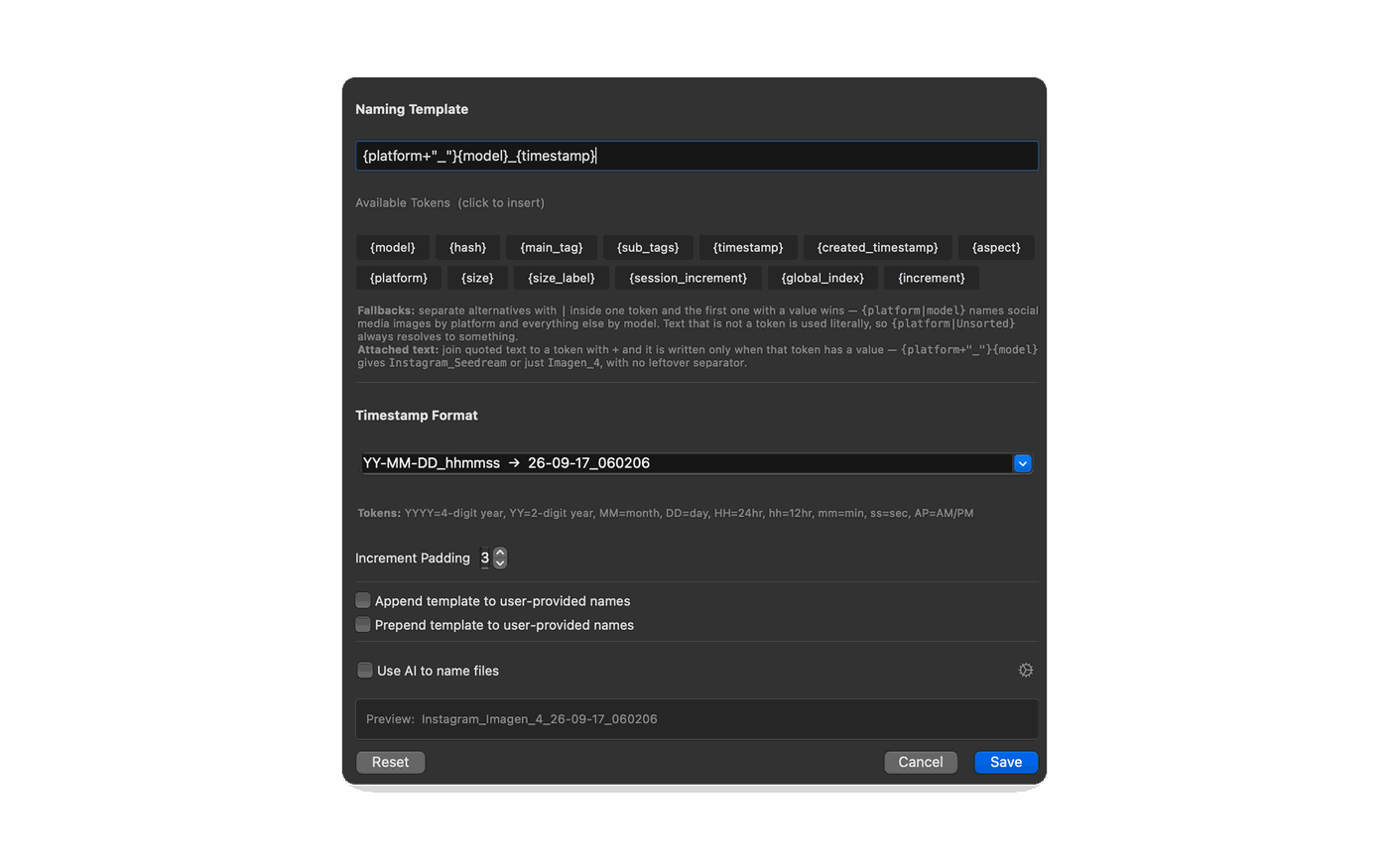
Task: Insert the {session_increment} token
Action: 689,278
